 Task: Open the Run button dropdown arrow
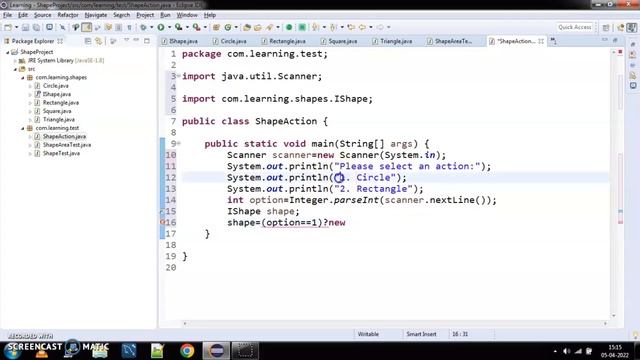tap(169, 27)
